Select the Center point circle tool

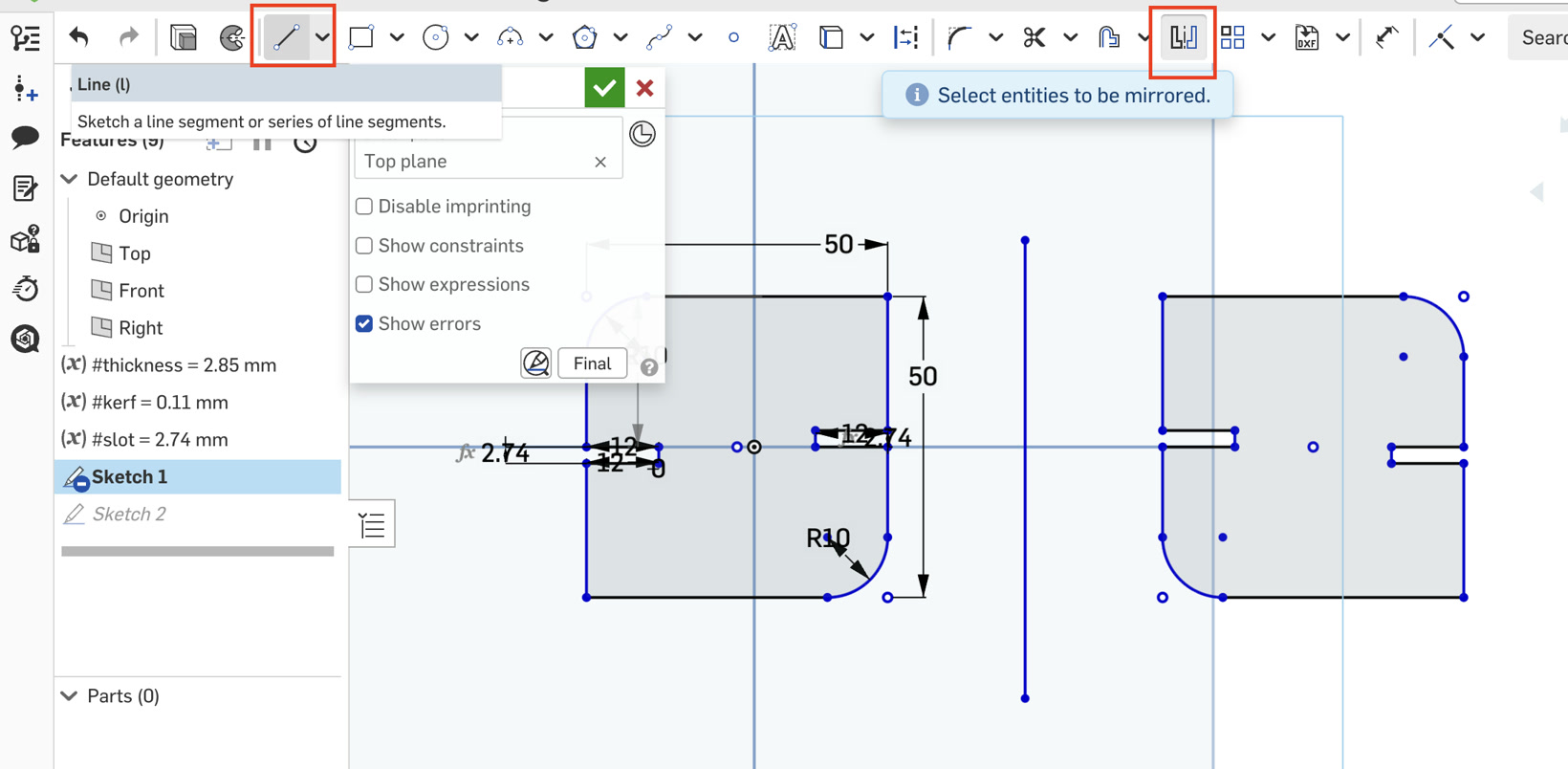(x=436, y=37)
